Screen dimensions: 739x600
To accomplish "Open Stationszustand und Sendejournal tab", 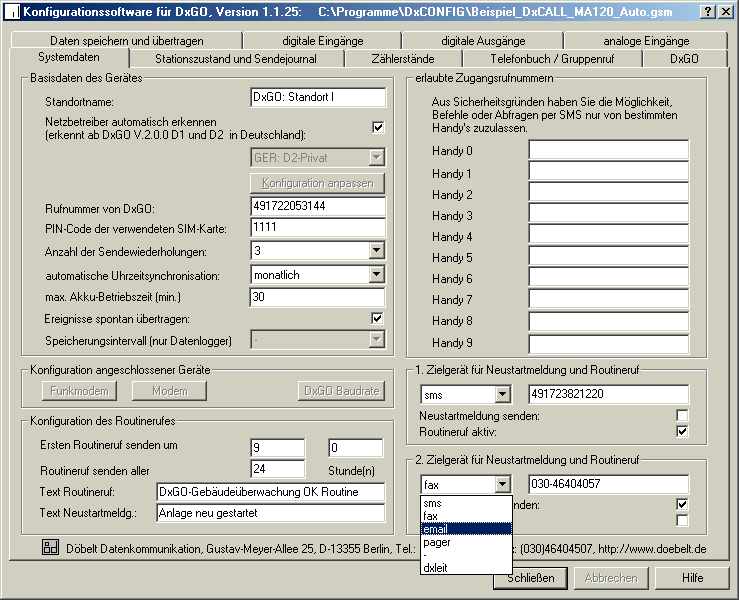I will click(x=236, y=59).
